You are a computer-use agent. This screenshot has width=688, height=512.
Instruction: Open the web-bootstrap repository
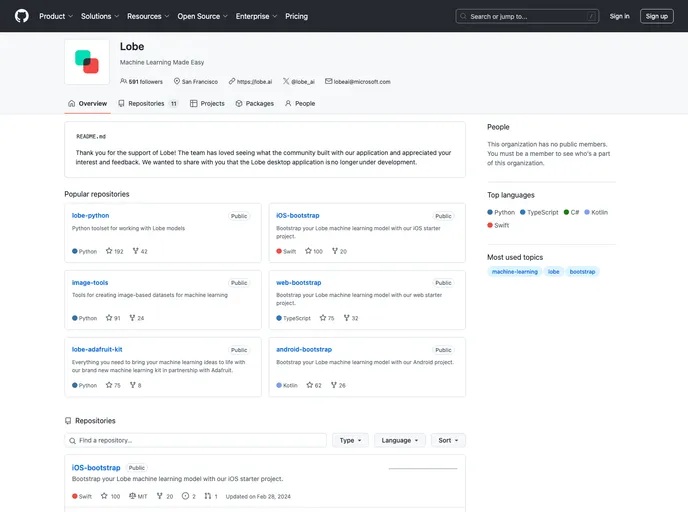(298, 283)
